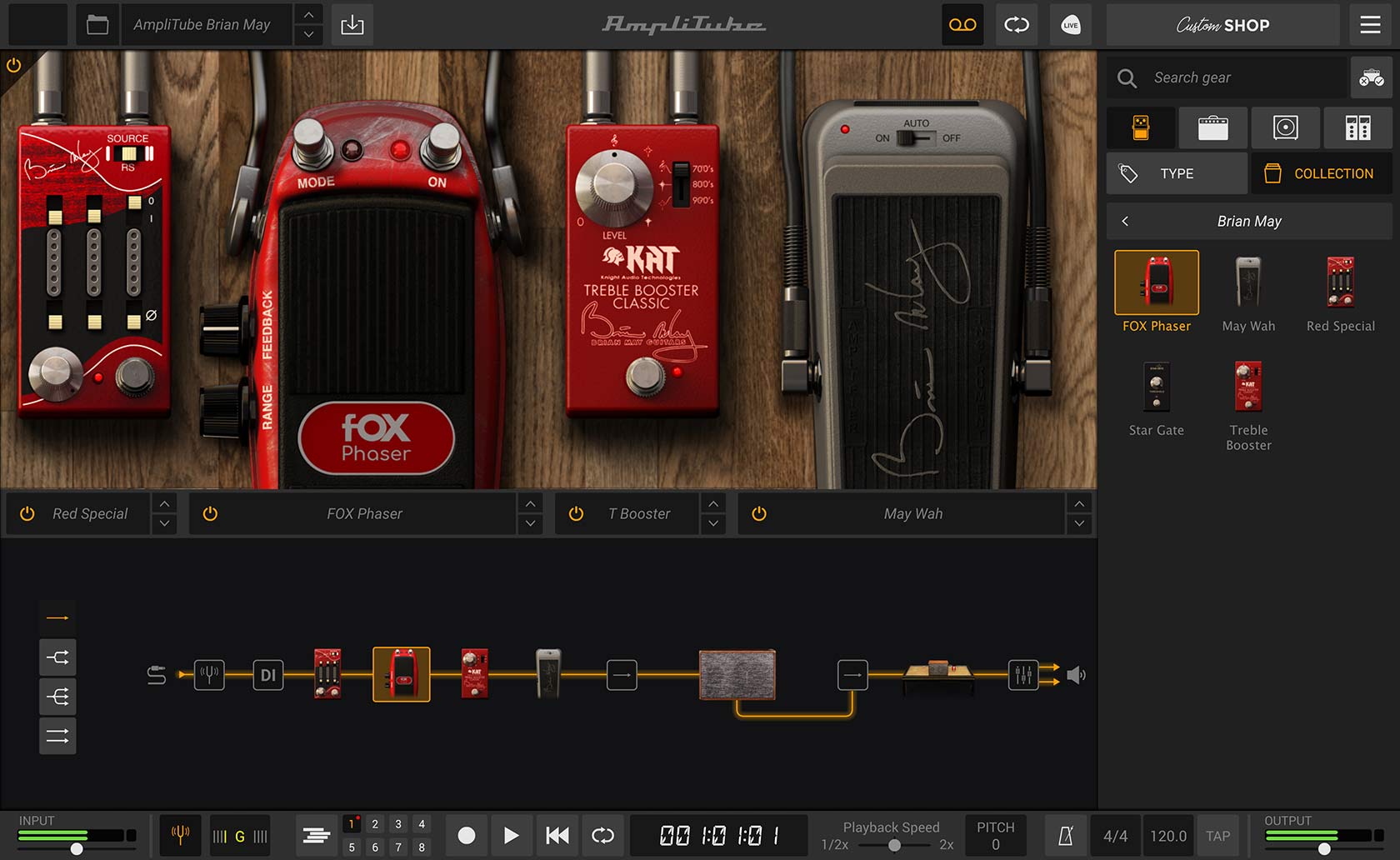
Task: Open the tuner in bottom bar
Action: 180,835
